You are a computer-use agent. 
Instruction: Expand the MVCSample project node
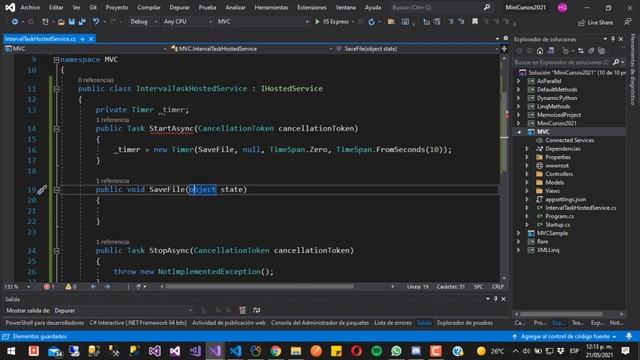click(519, 233)
